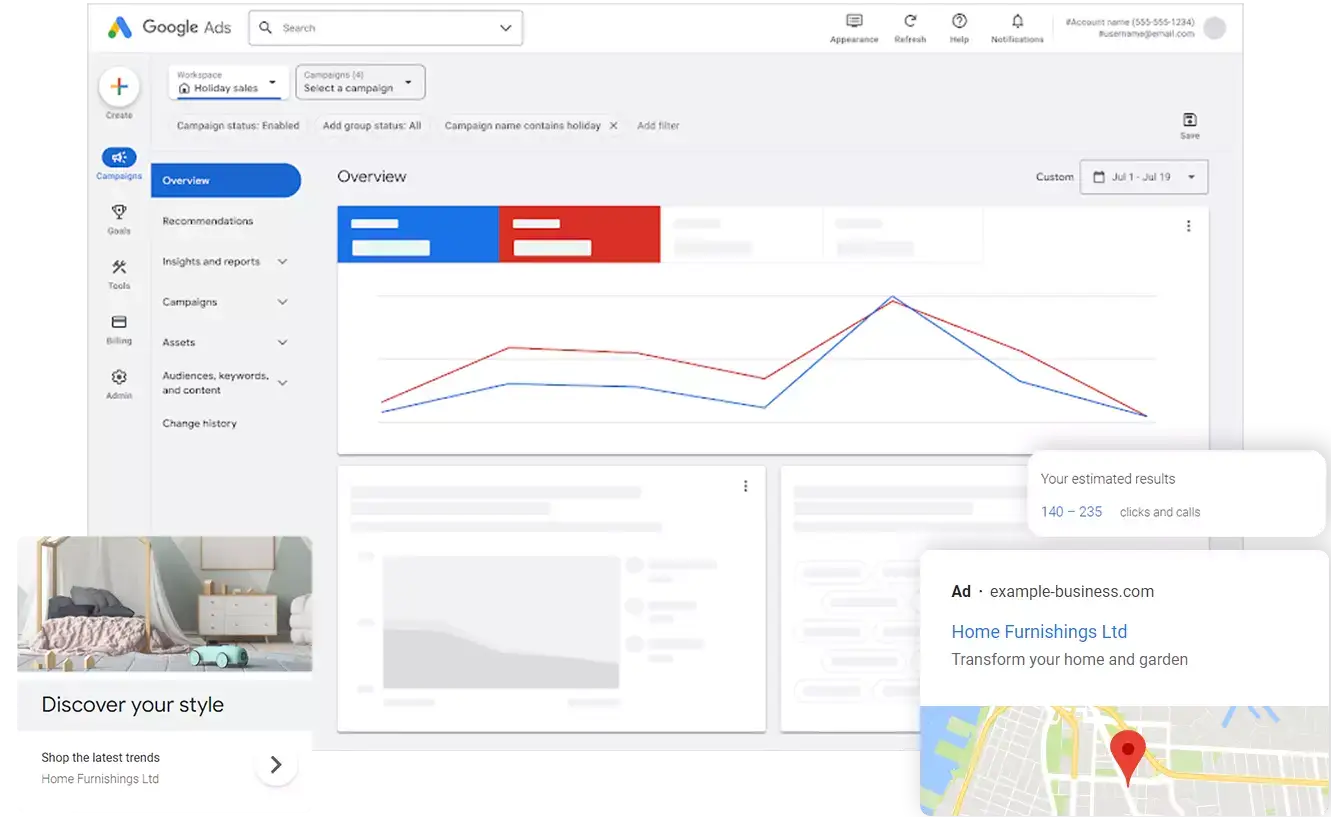
Task: Open the lower left card three-dot menu
Action: point(745,486)
